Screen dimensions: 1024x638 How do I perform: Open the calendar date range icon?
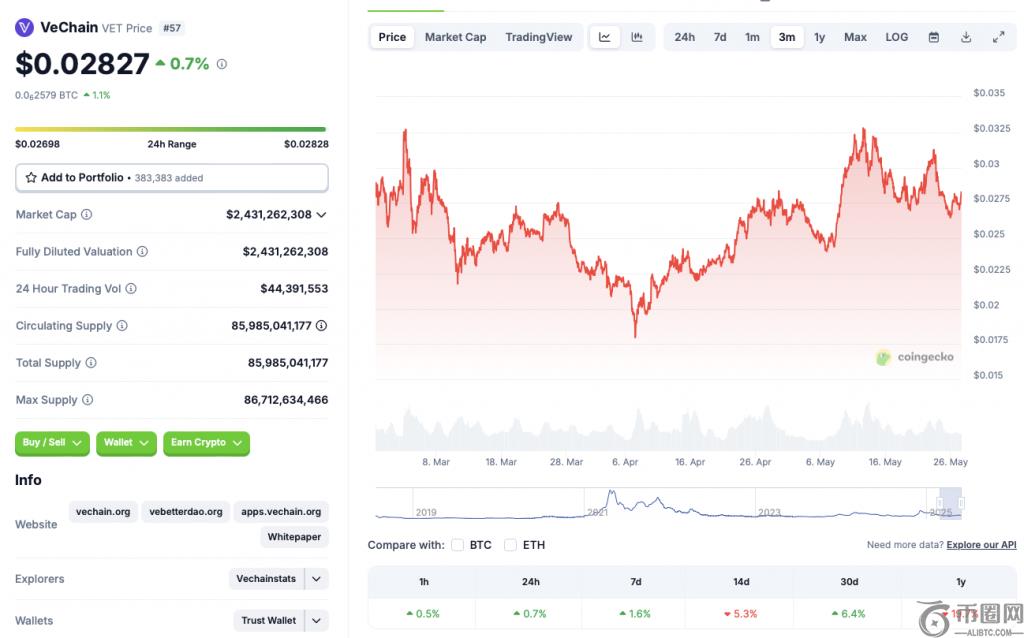934,37
